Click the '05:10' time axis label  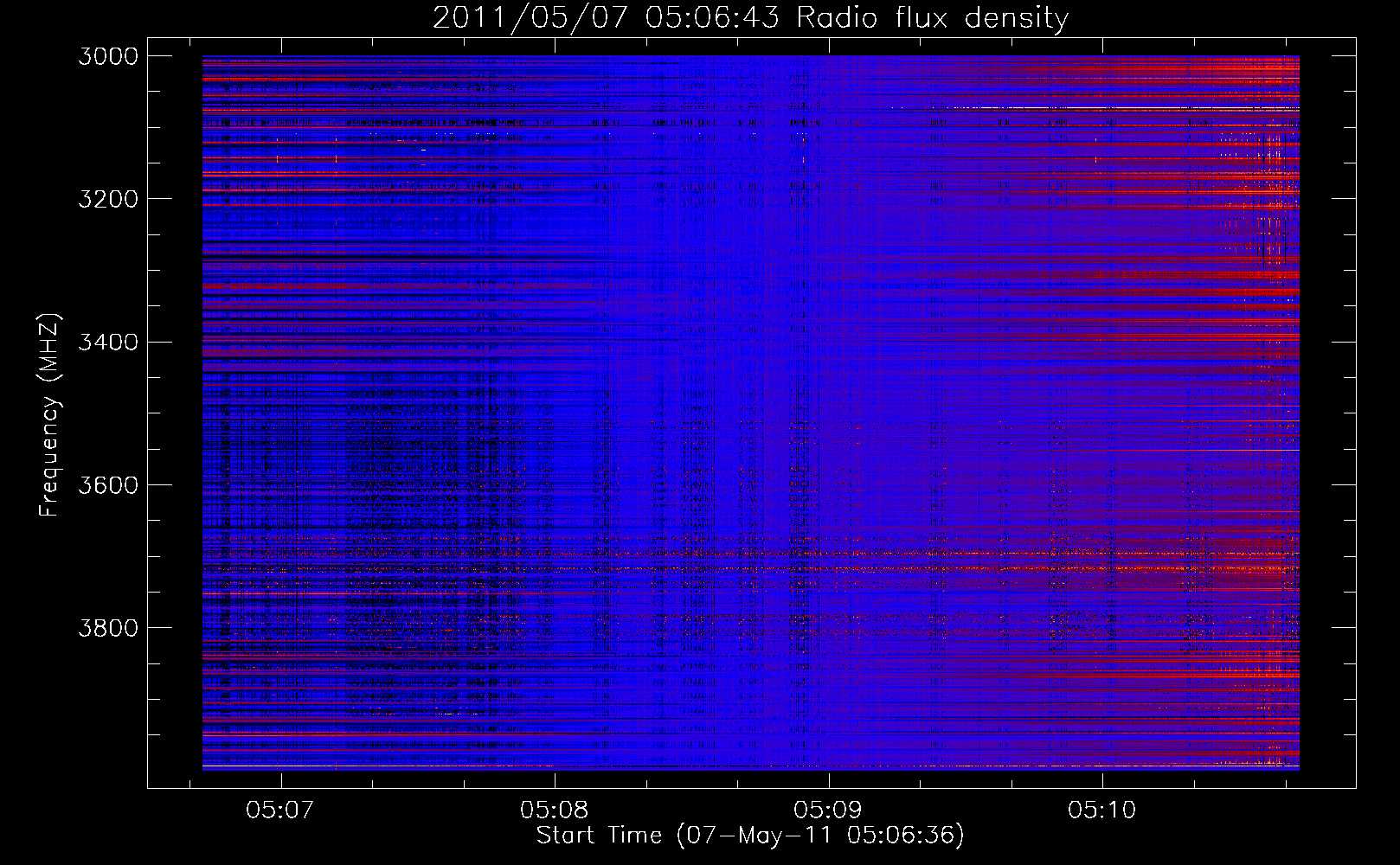1101,811
